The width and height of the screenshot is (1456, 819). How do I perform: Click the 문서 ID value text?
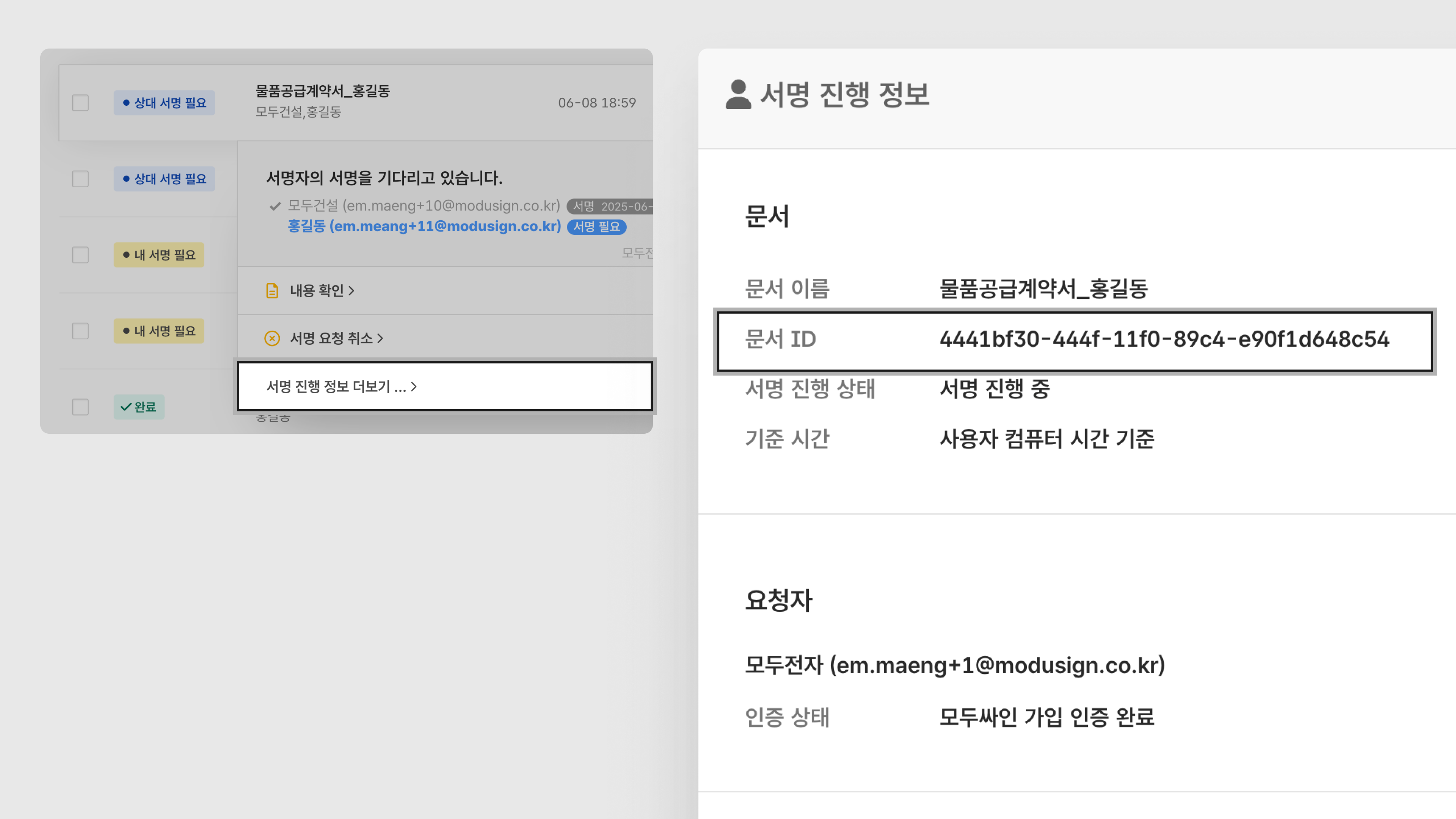click(x=1164, y=340)
